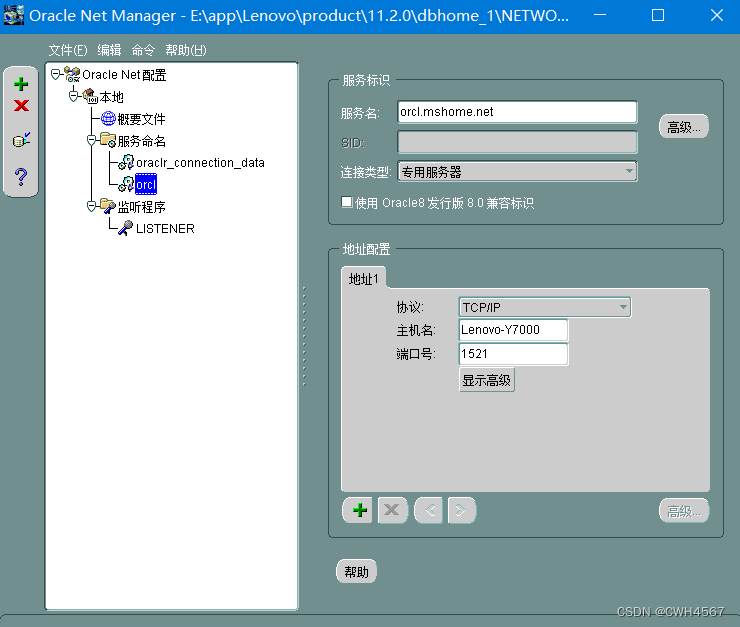Collapse the Oracle Net配置 root node
740x627 pixels.
coord(56,74)
